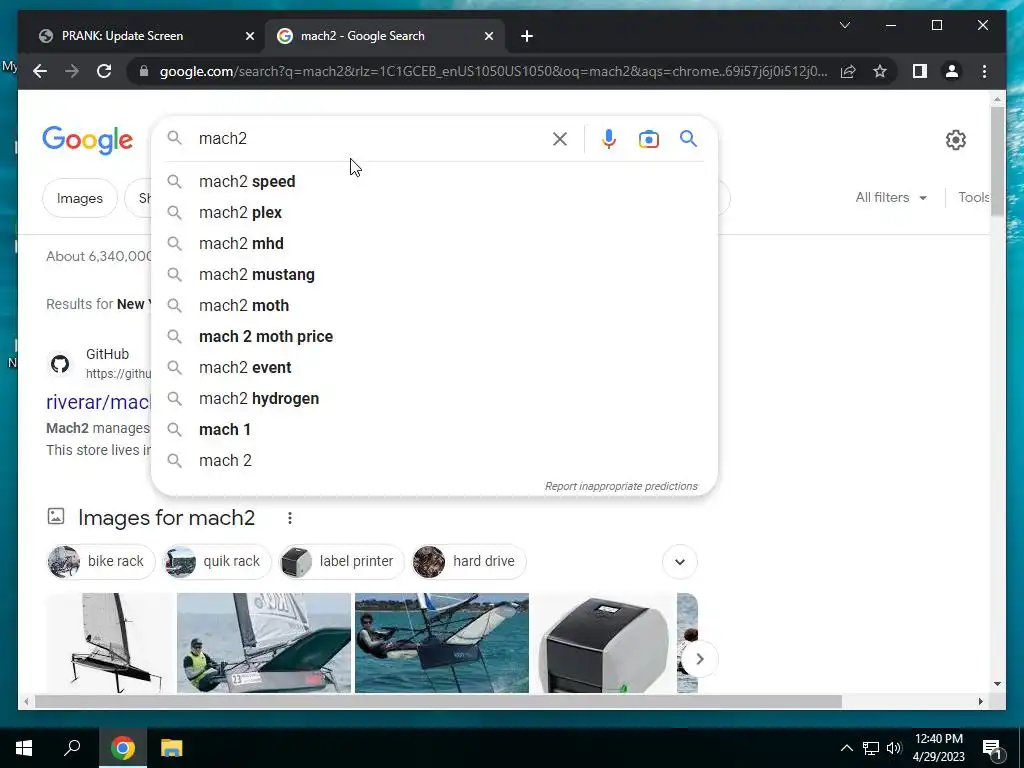The width and height of the screenshot is (1024, 768).
Task: Bookmark this page with the star icon
Action: tap(880, 71)
